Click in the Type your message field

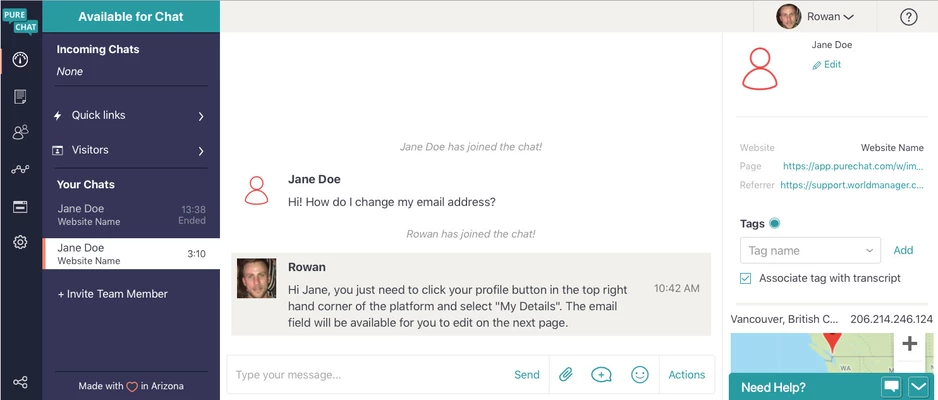pyautogui.click(x=365, y=375)
